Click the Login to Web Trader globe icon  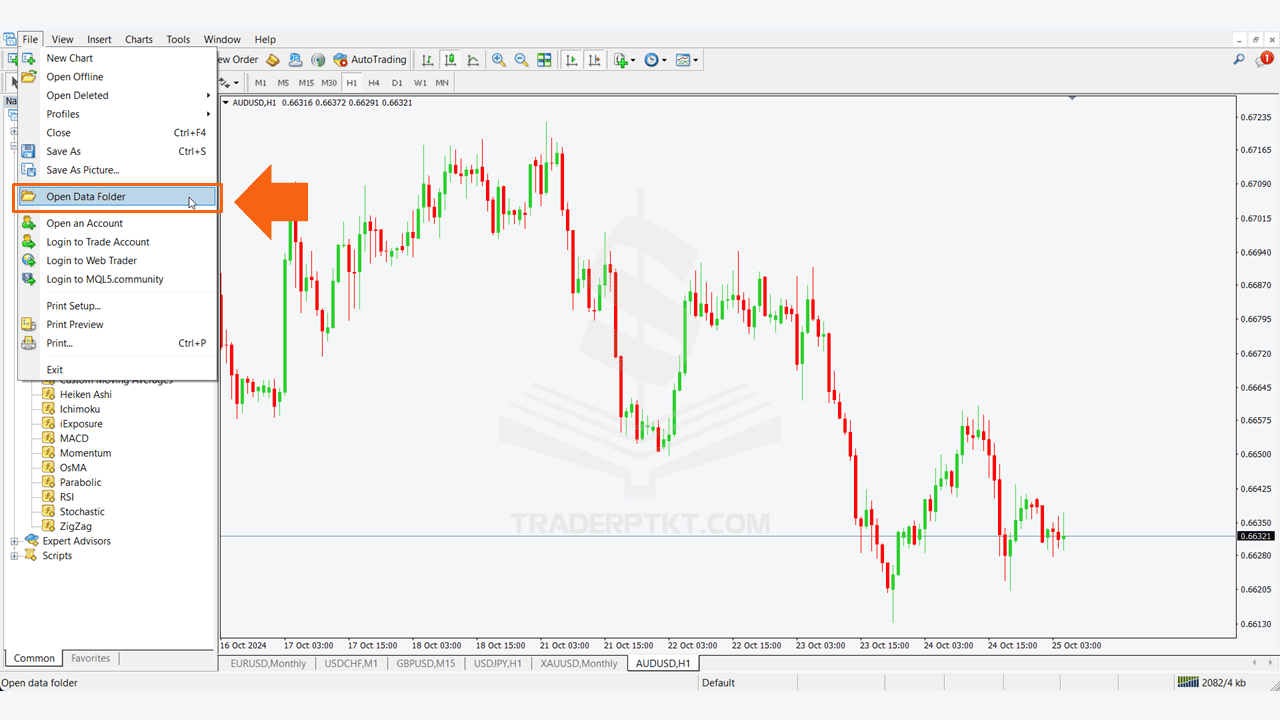[28, 260]
